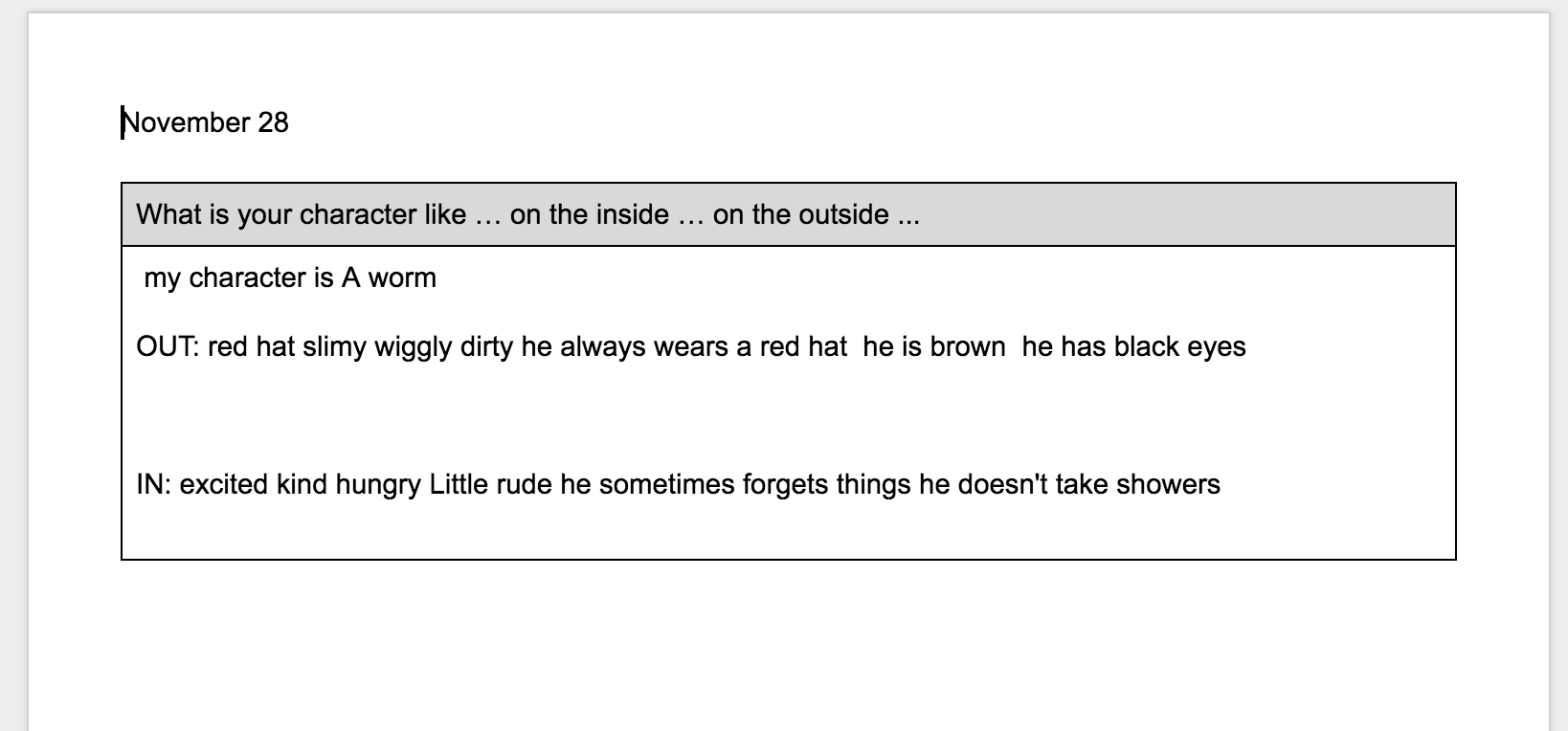1568x731 pixels.
Task: Click the "OUT:" label
Action: (x=168, y=346)
